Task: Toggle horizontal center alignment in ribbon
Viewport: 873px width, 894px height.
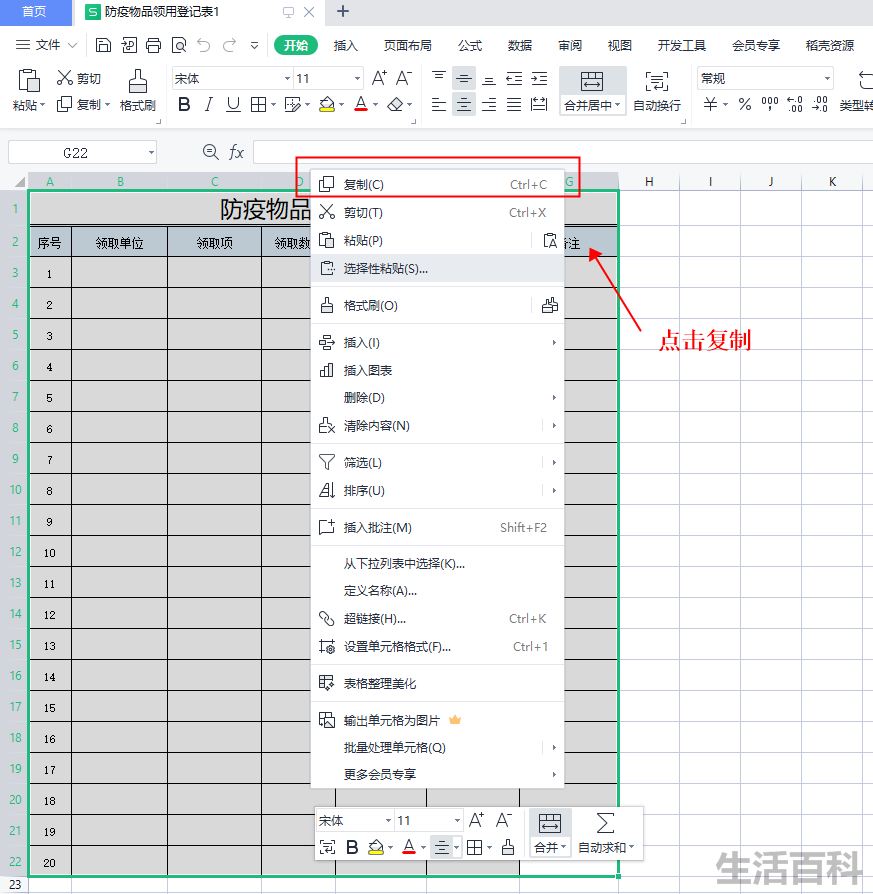Action: coord(464,104)
